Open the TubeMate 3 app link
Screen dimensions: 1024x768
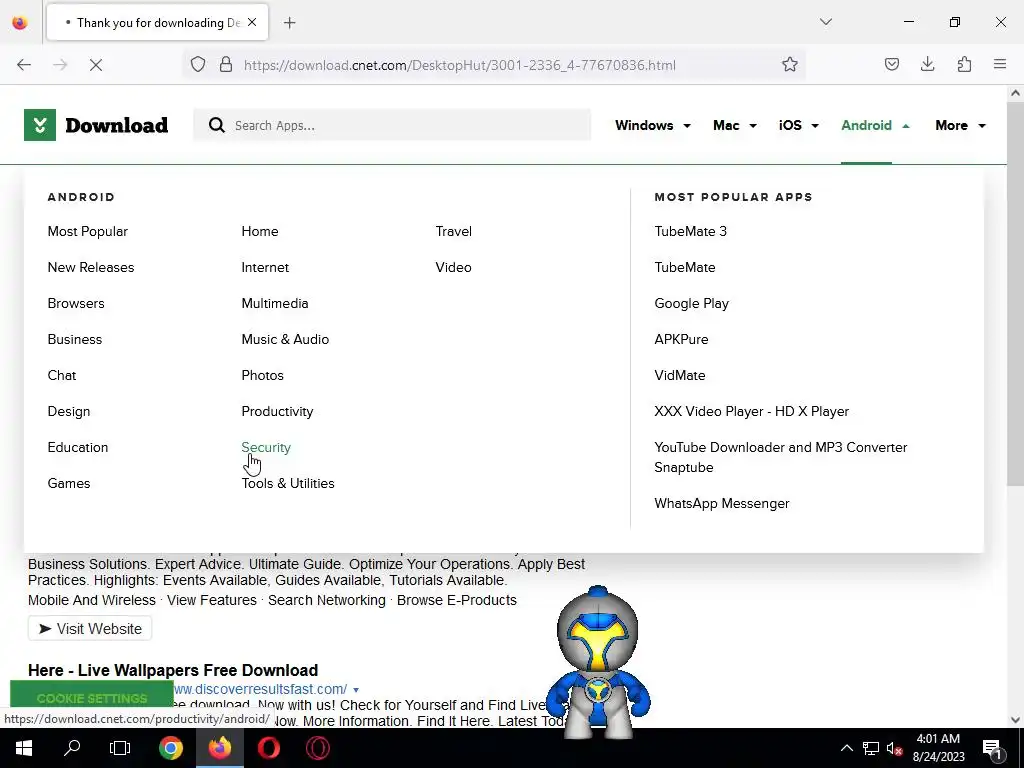pos(690,231)
